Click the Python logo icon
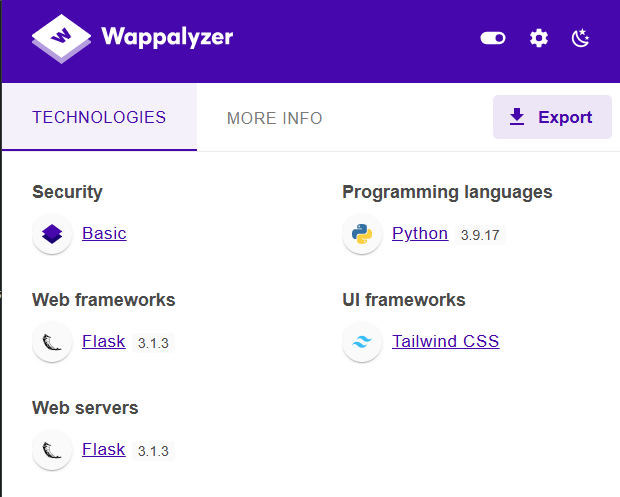This screenshot has width=620, height=497. pyautogui.click(x=362, y=234)
